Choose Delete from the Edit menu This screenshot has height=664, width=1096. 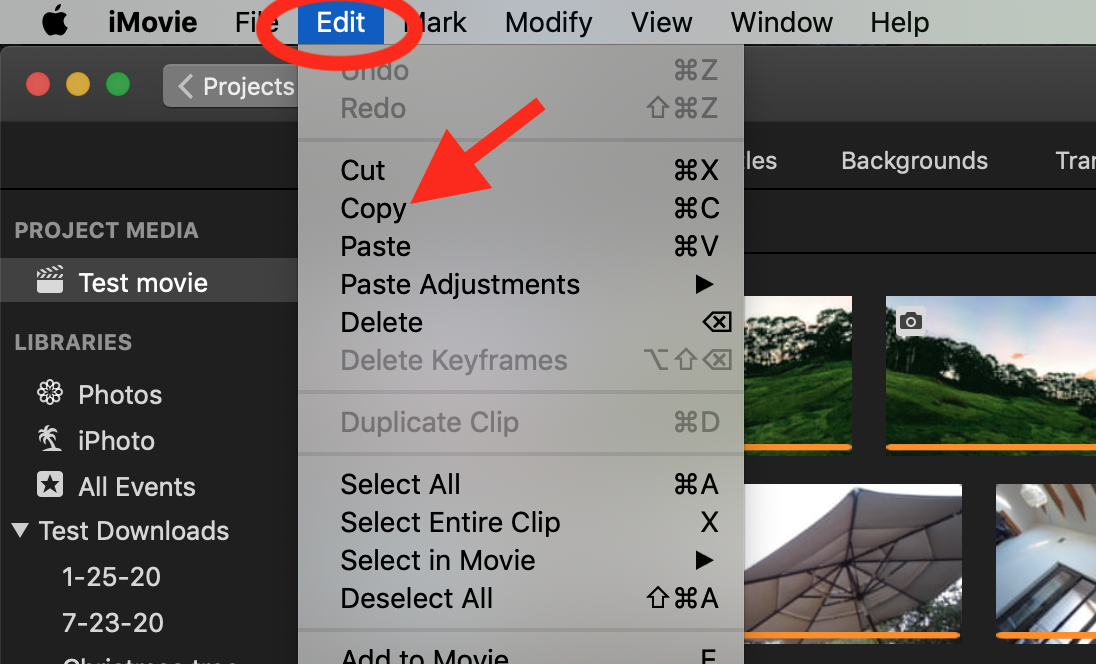tap(381, 323)
